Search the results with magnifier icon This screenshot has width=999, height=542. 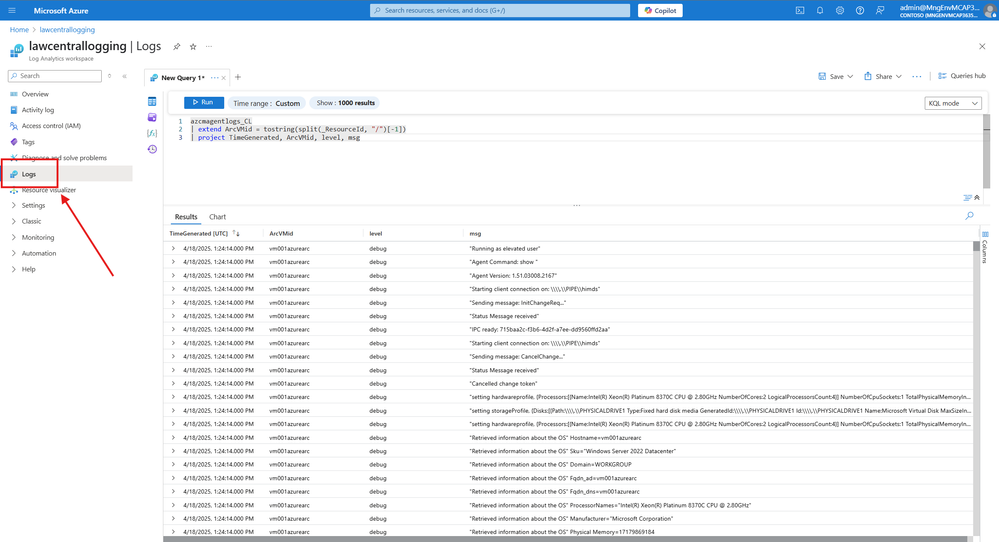(x=969, y=216)
